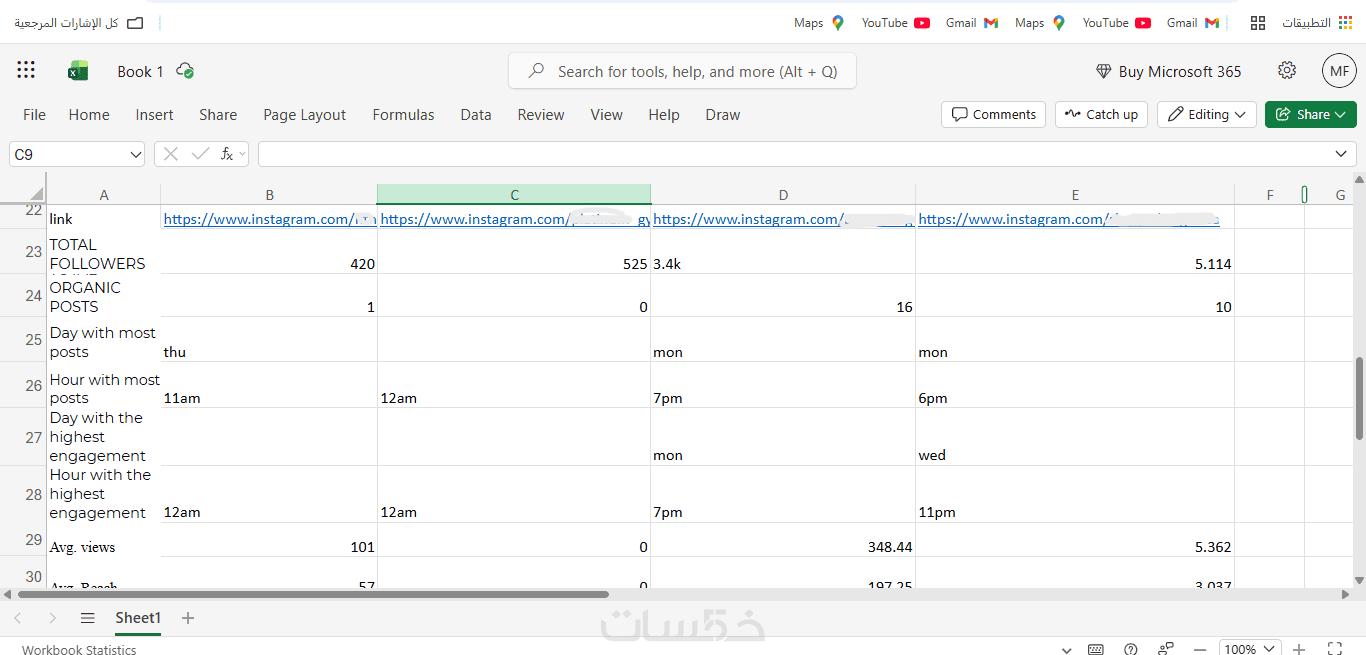Open the first YouTube bookmark from right
Screen dimensions: 1366x655
[x=1116, y=22]
